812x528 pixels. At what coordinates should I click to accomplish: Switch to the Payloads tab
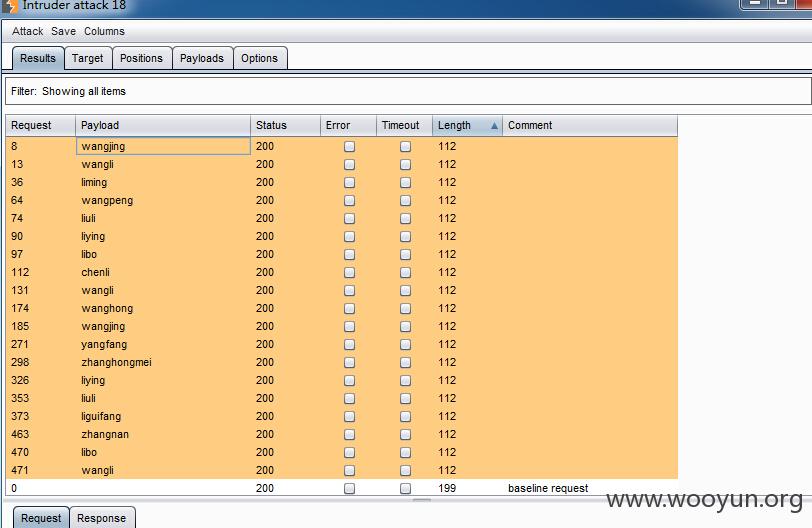pos(202,58)
